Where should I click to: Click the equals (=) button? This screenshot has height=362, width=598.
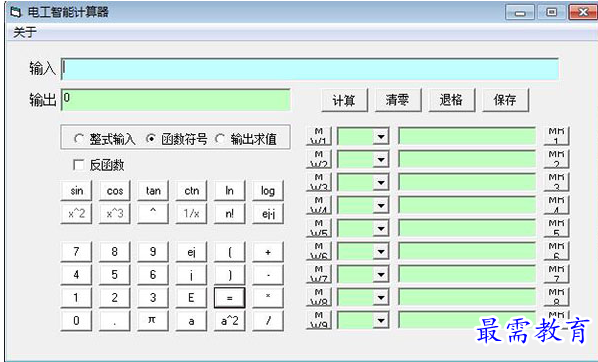[230, 298]
